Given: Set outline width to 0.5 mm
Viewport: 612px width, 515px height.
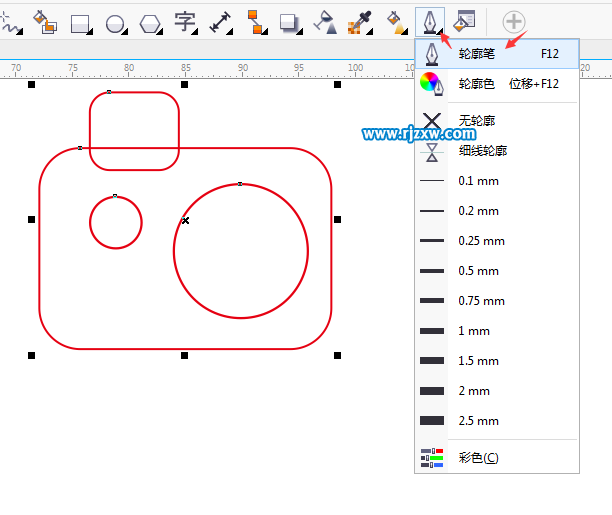Looking at the screenshot, I should click(478, 271).
